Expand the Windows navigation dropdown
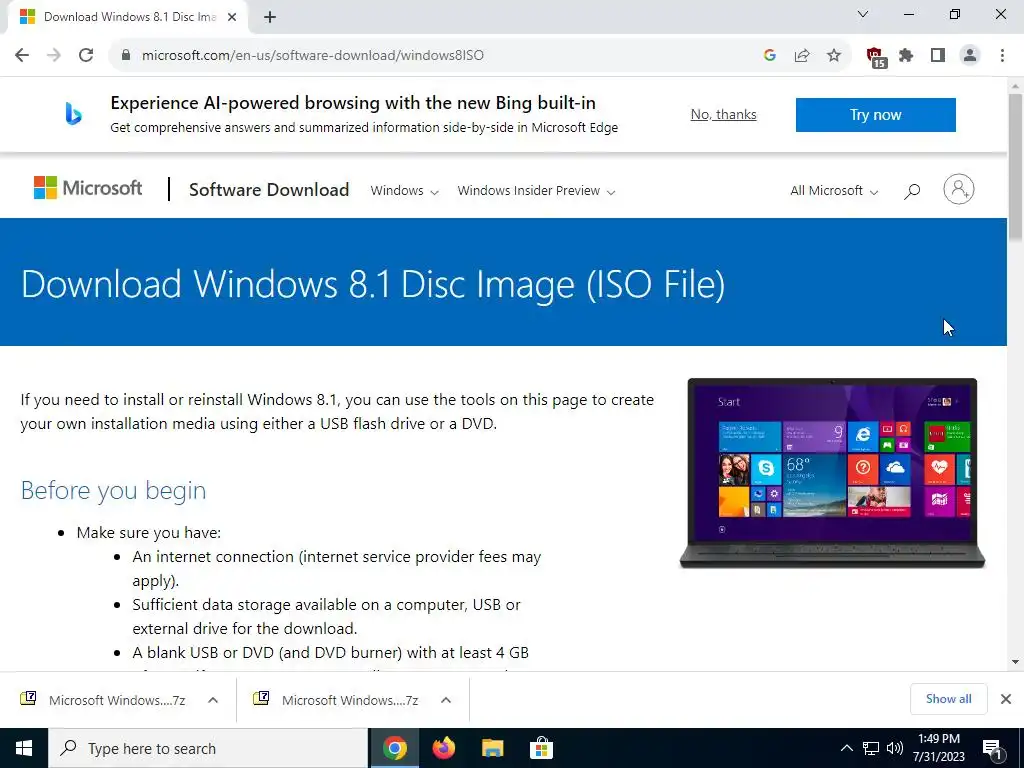The height and width of the screenshot is (768, 1024). pyautogui.click(x=404, y=191)
